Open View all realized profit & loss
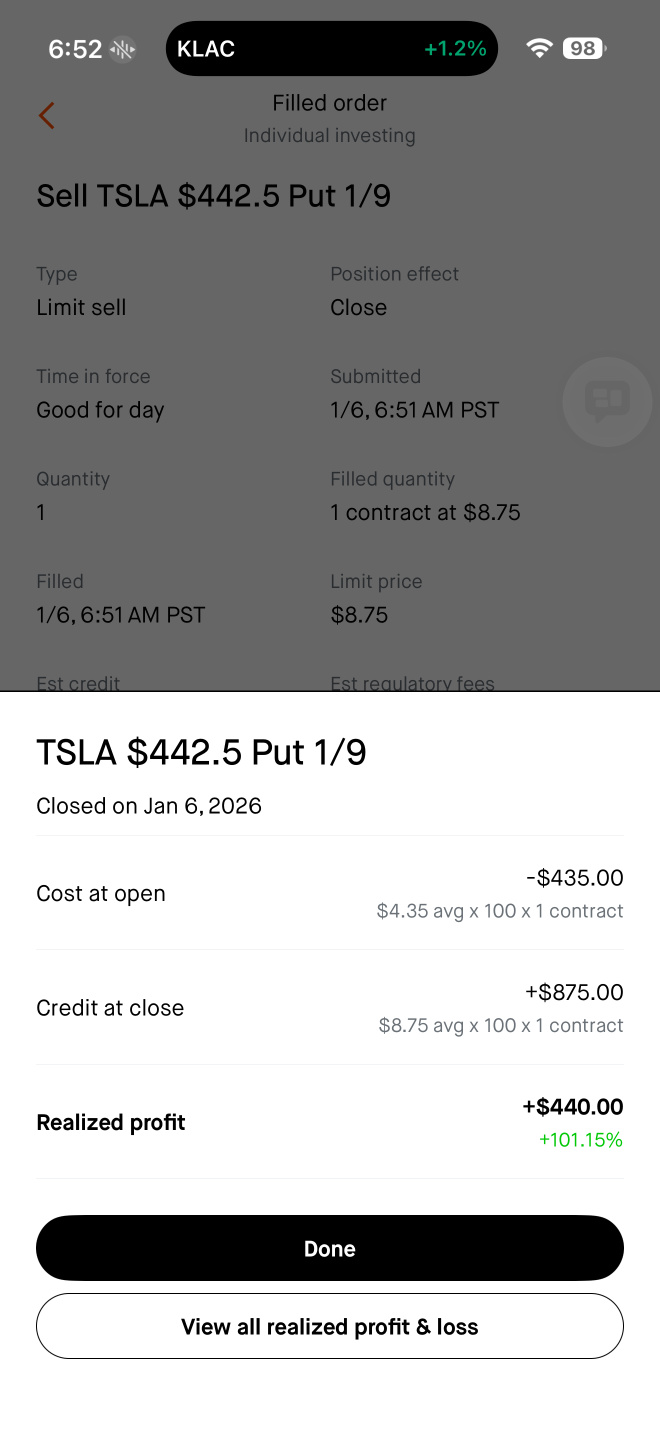Viewport: 660px width, 1434px height. 330,1326
